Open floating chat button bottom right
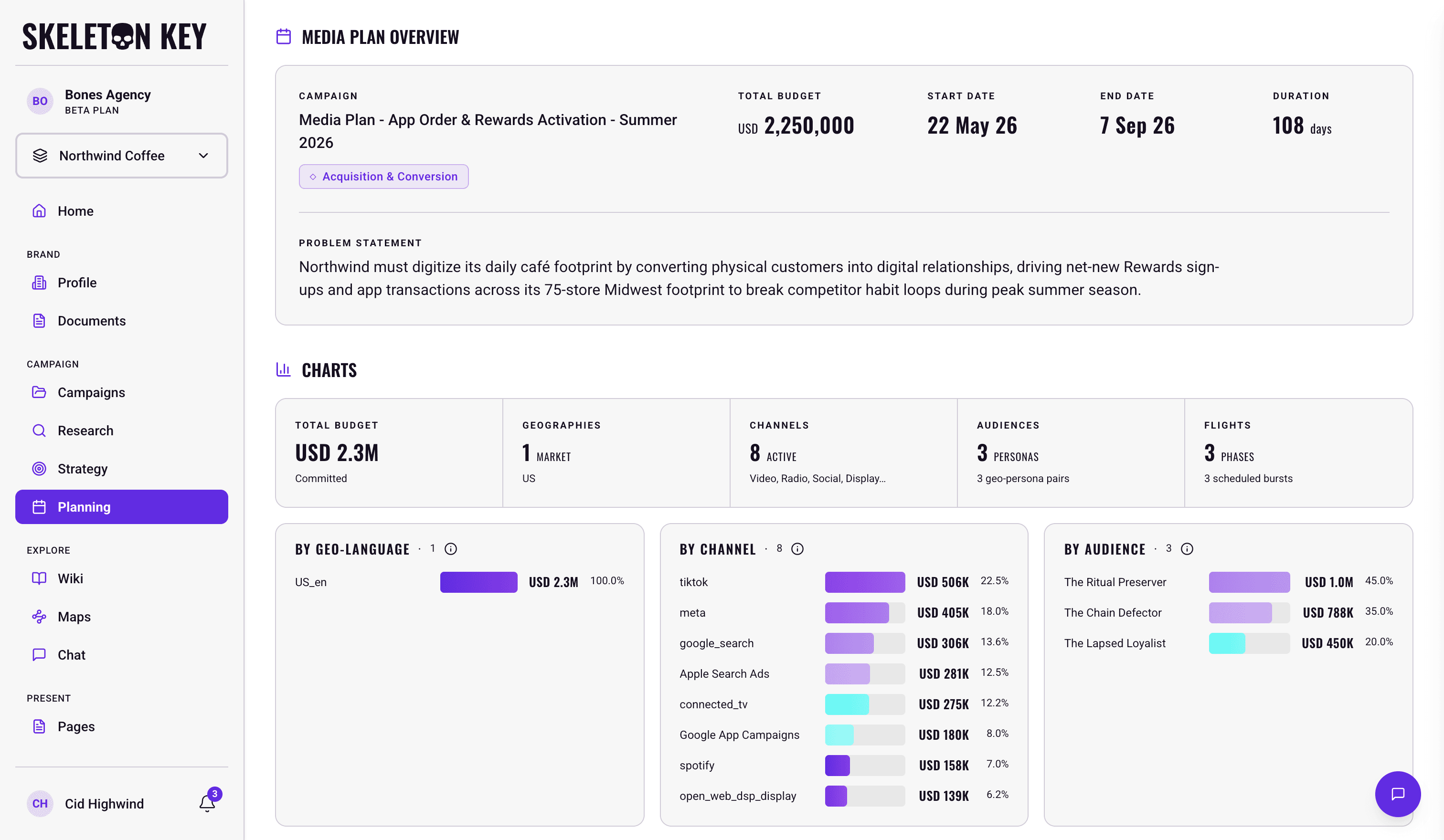 pyautogui.click(x=1398, y=794)
